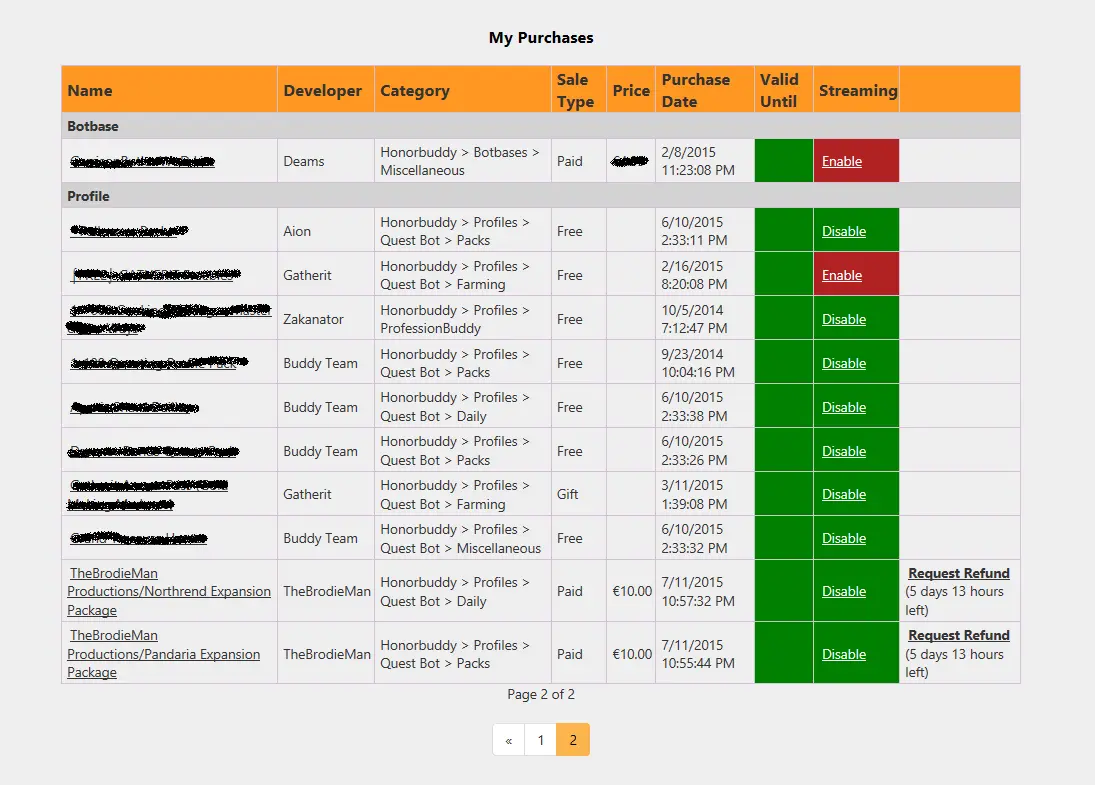Request Refund for Pandaria Expansion Package
Image resolution: width=1095 pixels, height=785 pixels.
[x=959, y=636]
